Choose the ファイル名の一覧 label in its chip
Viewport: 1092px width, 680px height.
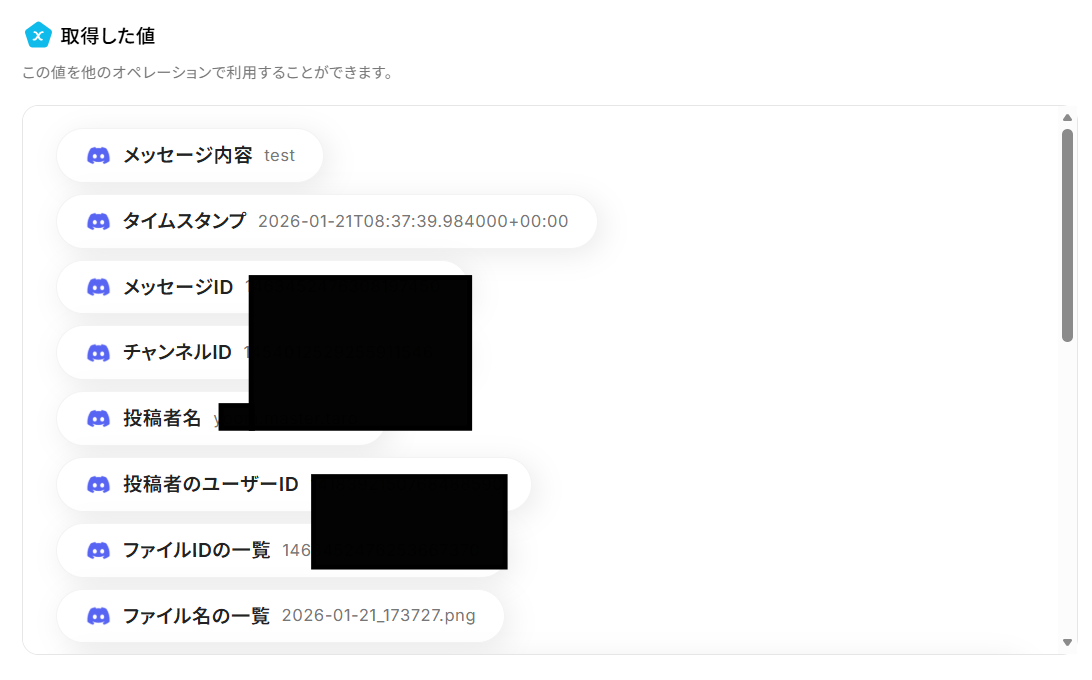pyautogui.click(x=196, y=616)
